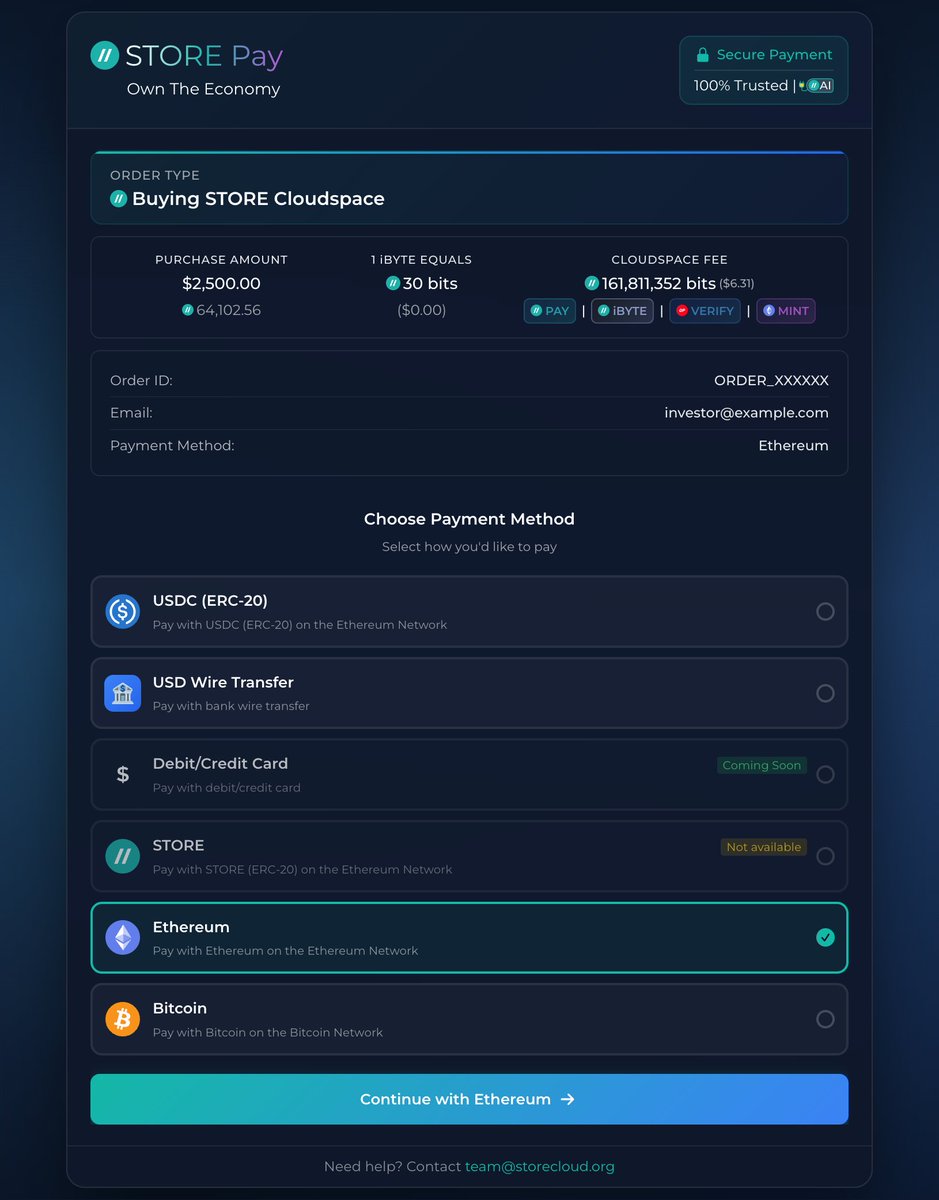
Task: Click the Not available badge
Action: pyautogui.click(x=764, y=847)
